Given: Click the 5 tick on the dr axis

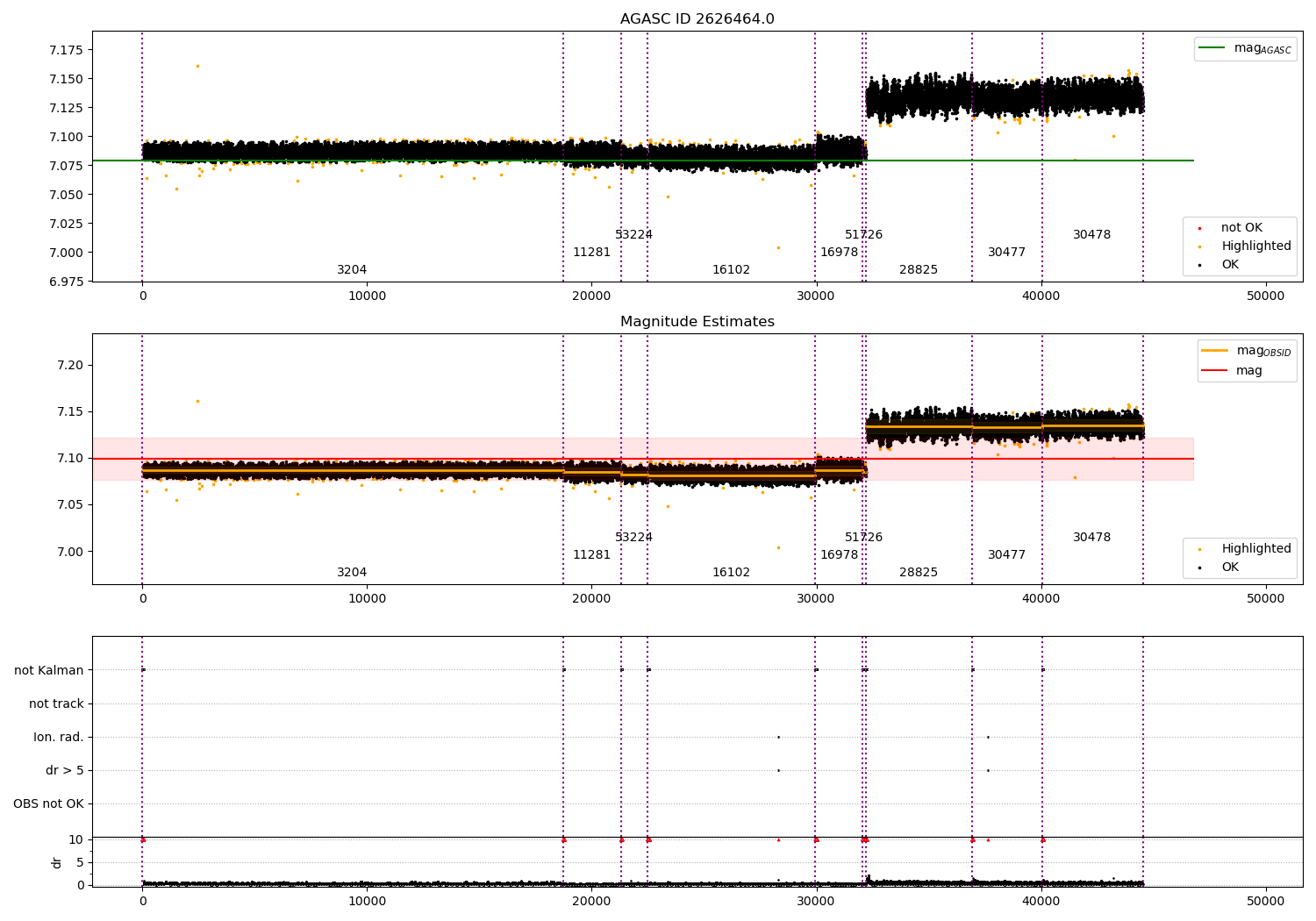Looking at the screenshot, I should (x=80, y=862).
